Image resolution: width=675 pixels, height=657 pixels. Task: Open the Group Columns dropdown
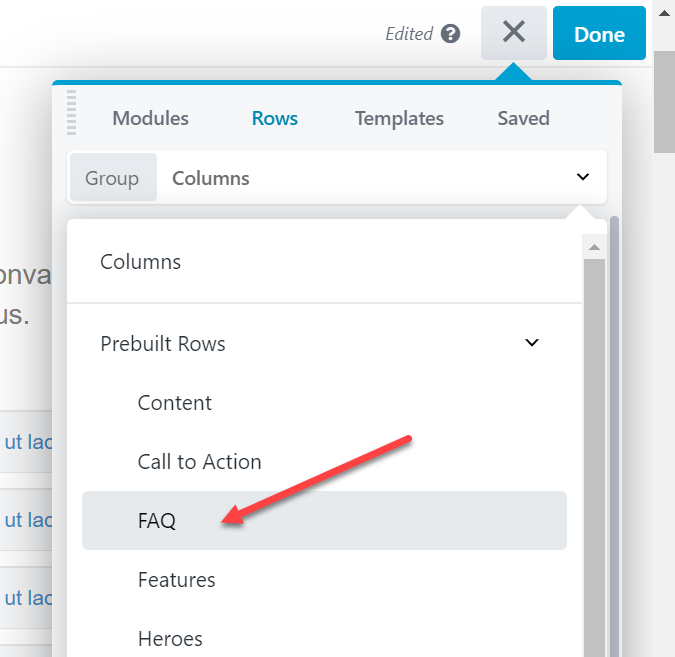click(x=337, y=177)
